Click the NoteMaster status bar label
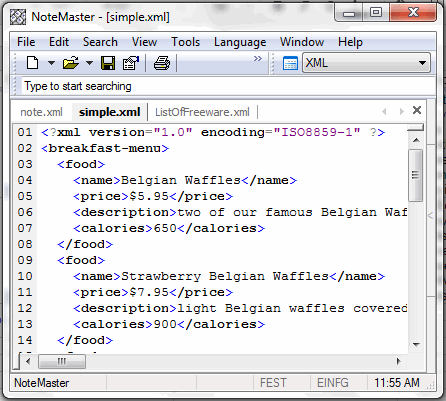Screen dimensions: 446x401 point(42,383)
